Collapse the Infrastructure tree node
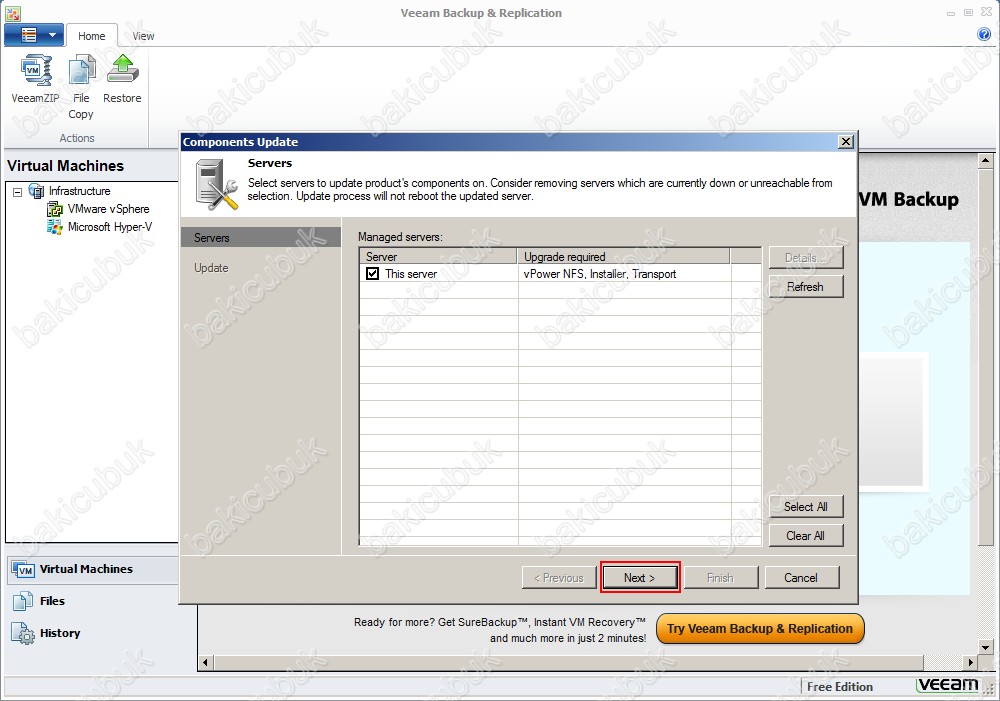This screenshot has height=701, width=1000. click(x=17, y=191)
